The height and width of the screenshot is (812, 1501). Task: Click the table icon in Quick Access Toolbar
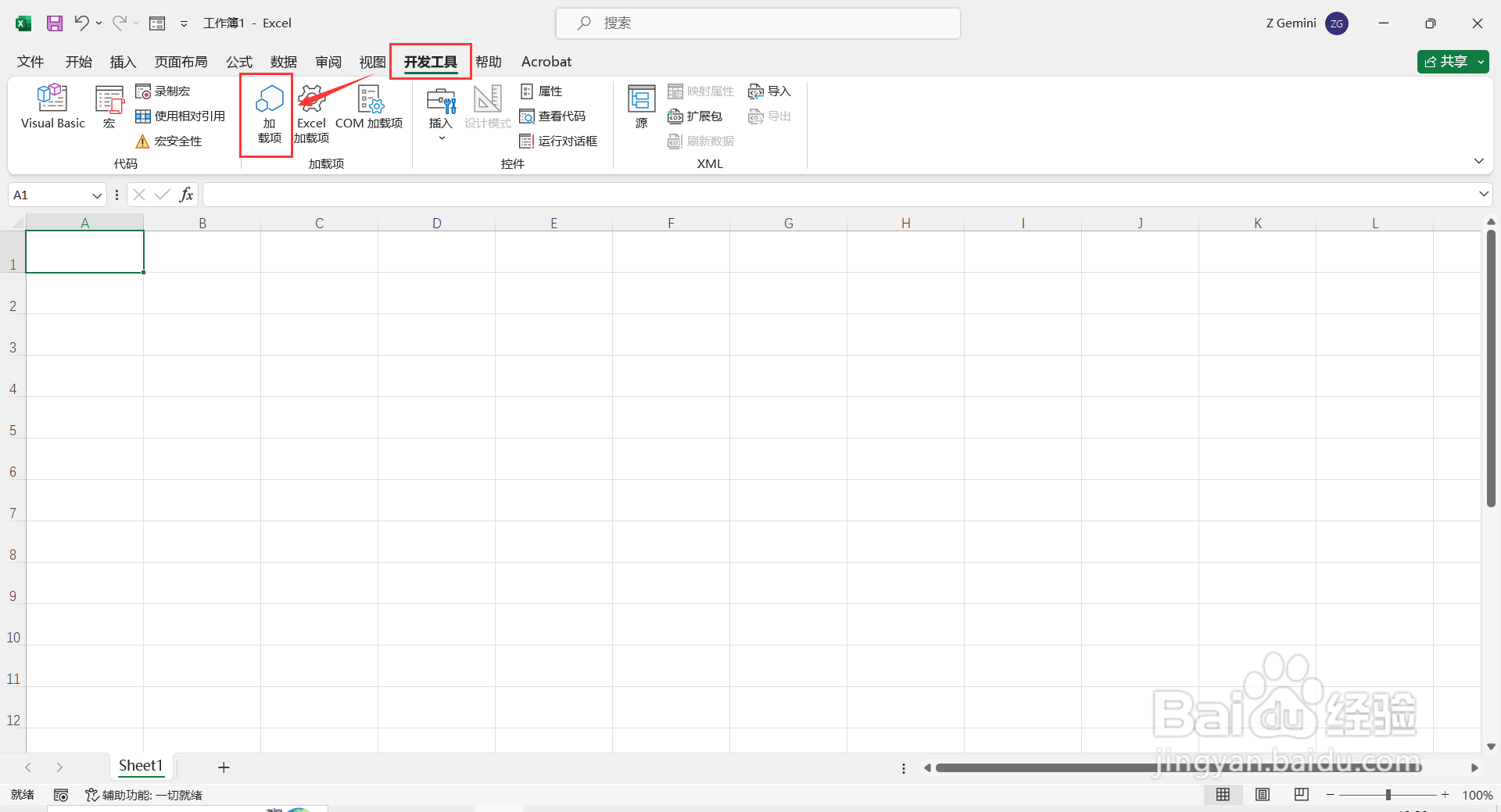[x=157, y=23]
